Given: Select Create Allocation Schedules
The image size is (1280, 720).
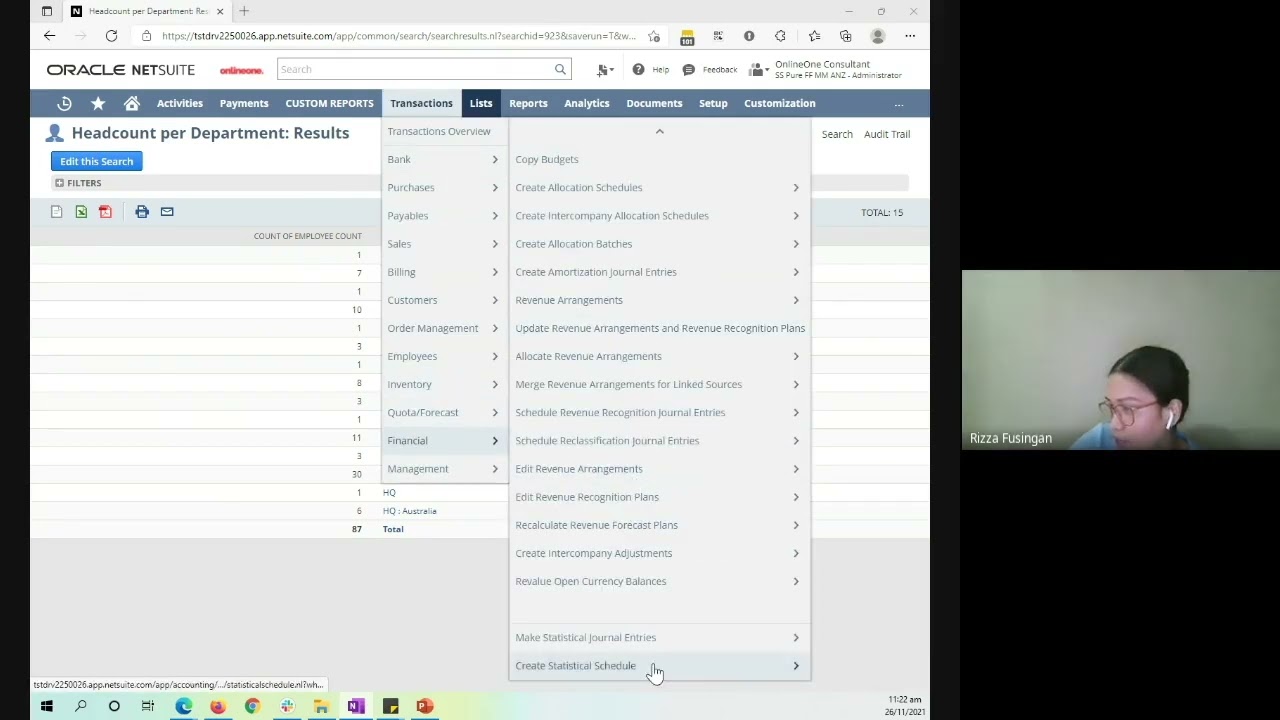Looking at the screenshot, I should tap(660, 187).
